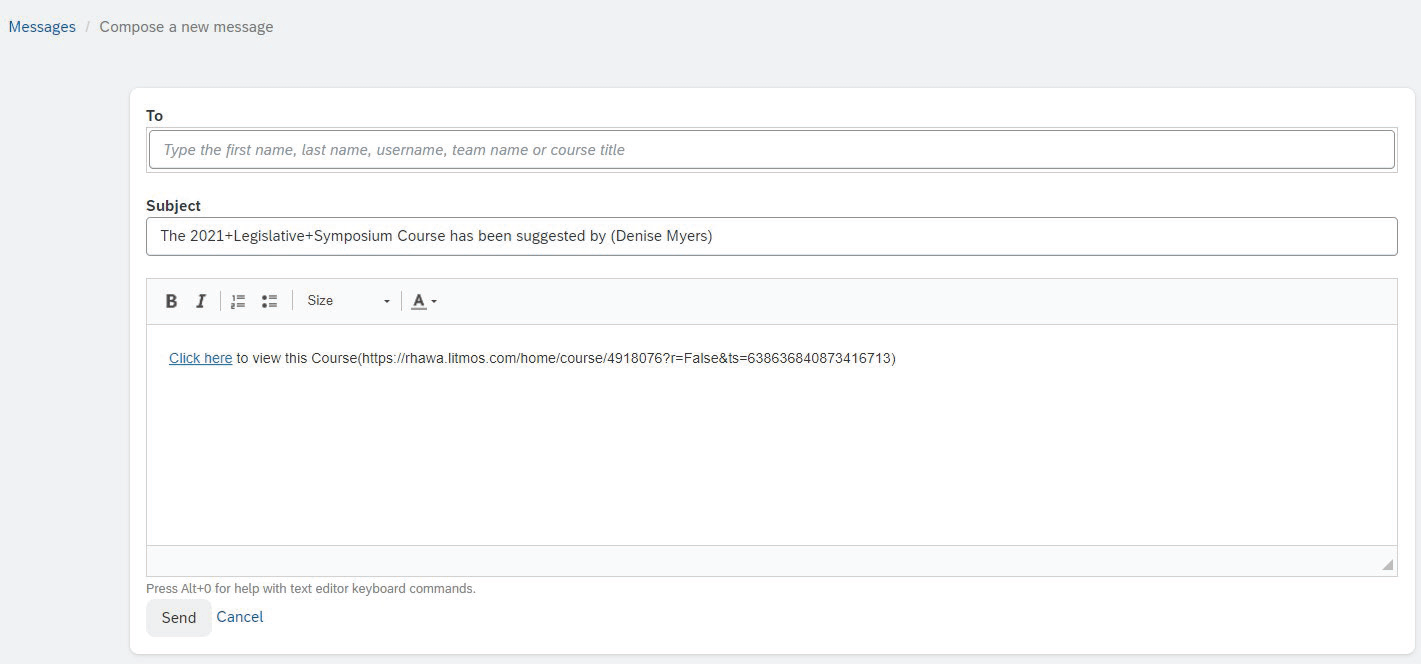1421x664 pixels.
Task: Click the Alt+0 keyboard help text
Action: point(311,589)
